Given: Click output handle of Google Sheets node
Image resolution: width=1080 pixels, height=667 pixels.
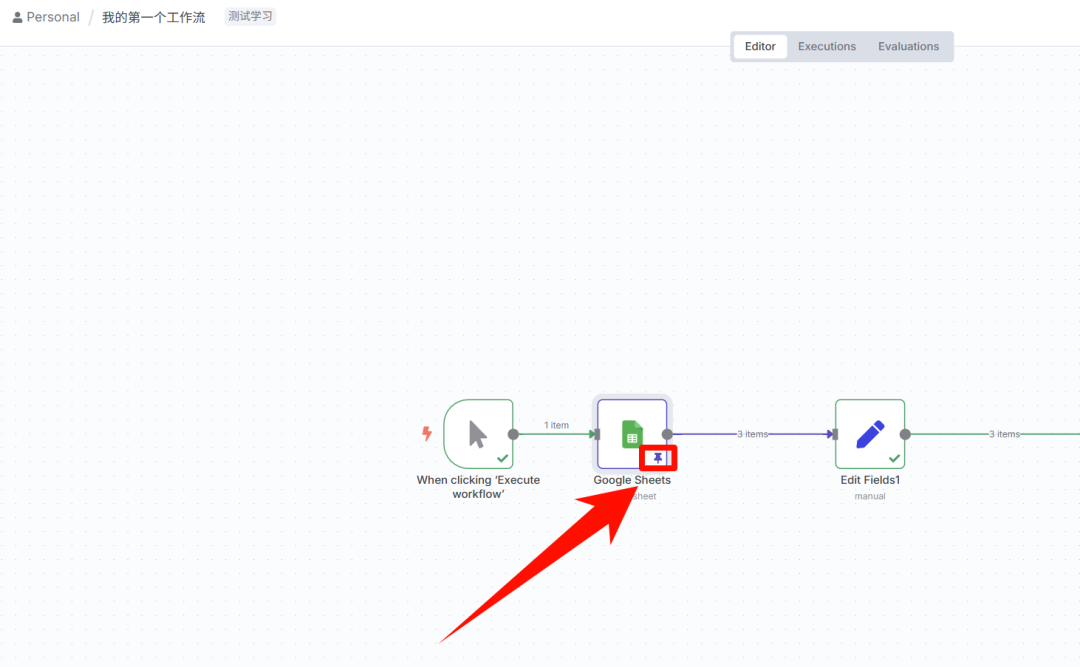Looking at the screenshot, I should (667, 434).
